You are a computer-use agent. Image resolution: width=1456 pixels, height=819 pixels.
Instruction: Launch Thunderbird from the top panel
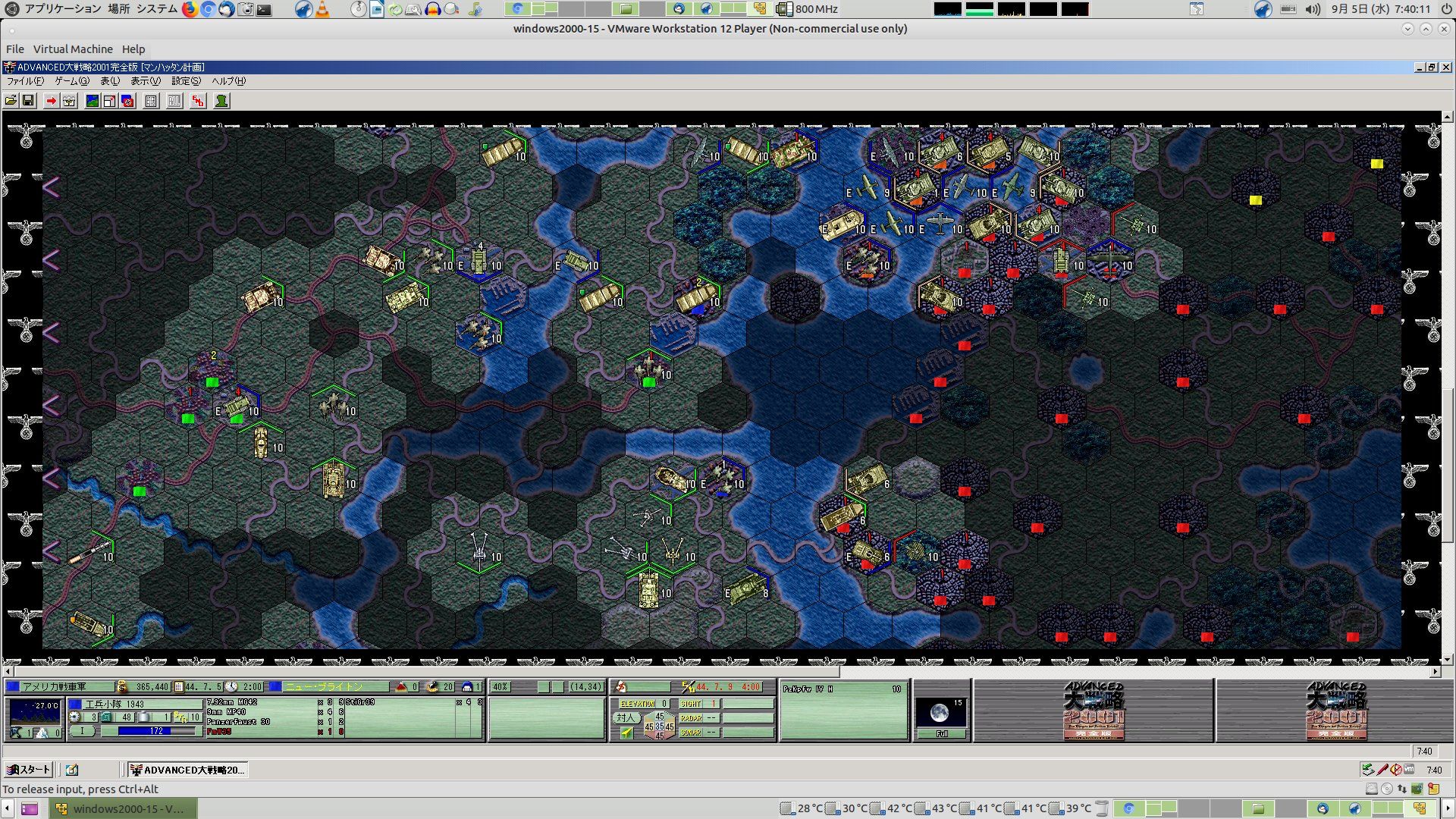click(226, 9)
